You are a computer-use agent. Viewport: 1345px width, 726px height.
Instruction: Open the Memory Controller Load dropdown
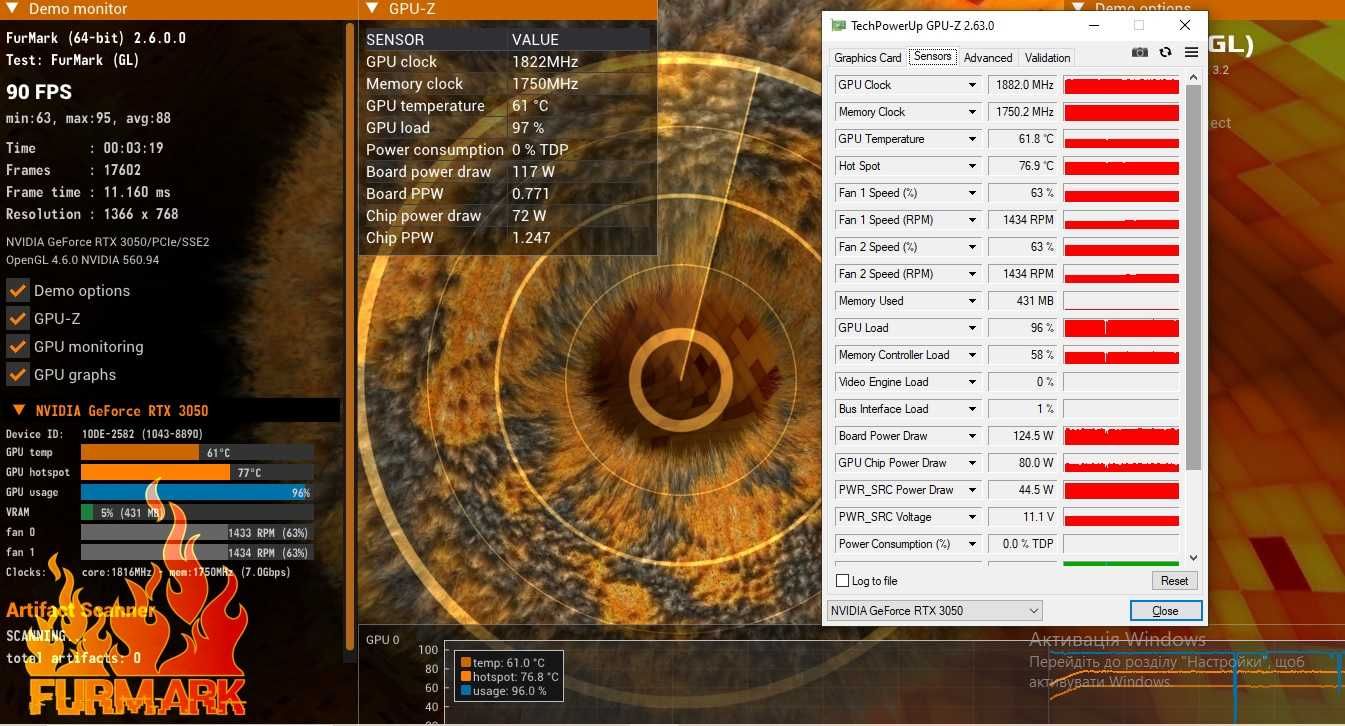point(972,355)
